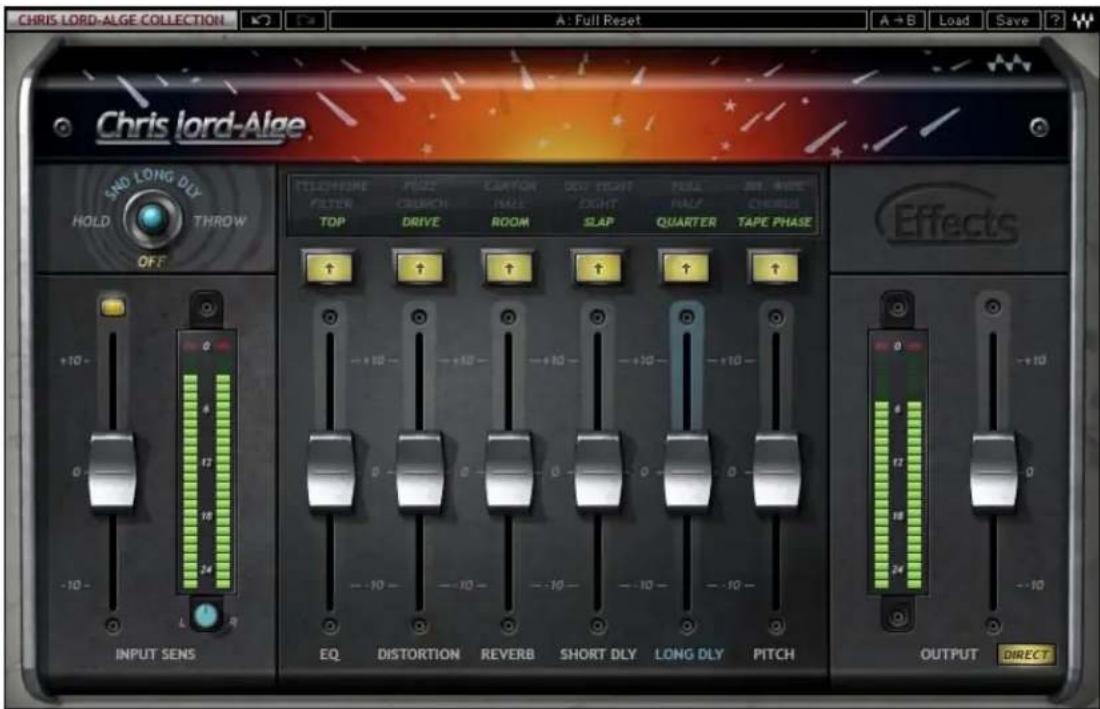Open the Load preset button
The height and width of the screenshot is (709, 1100).
point(954,20)
